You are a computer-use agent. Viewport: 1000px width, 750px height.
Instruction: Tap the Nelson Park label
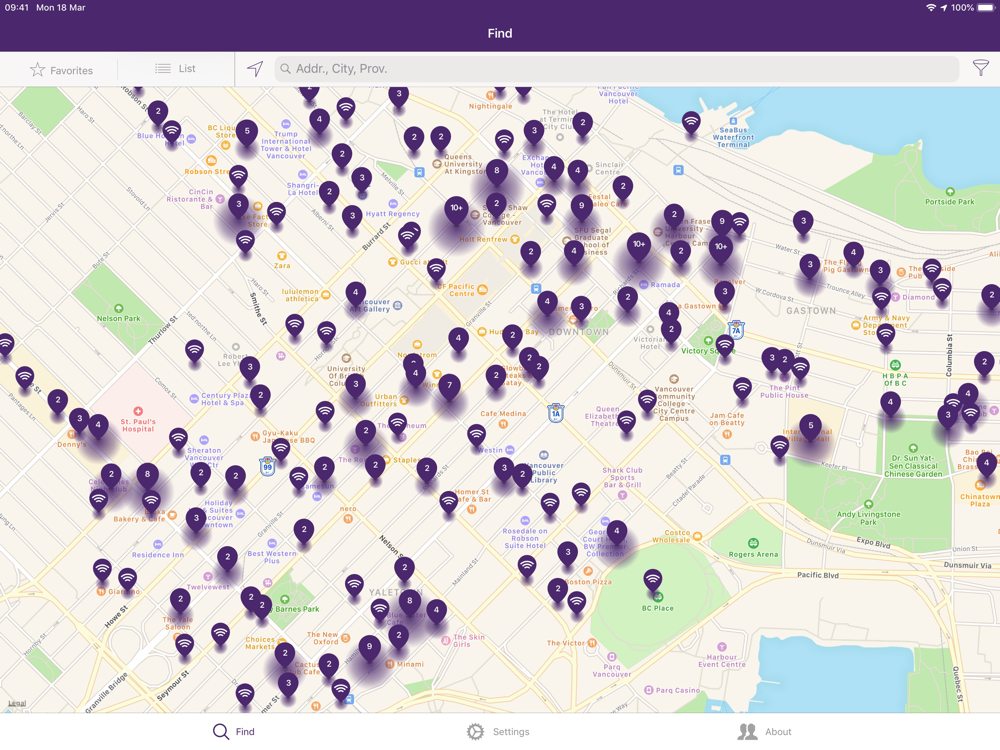(118, 318)
